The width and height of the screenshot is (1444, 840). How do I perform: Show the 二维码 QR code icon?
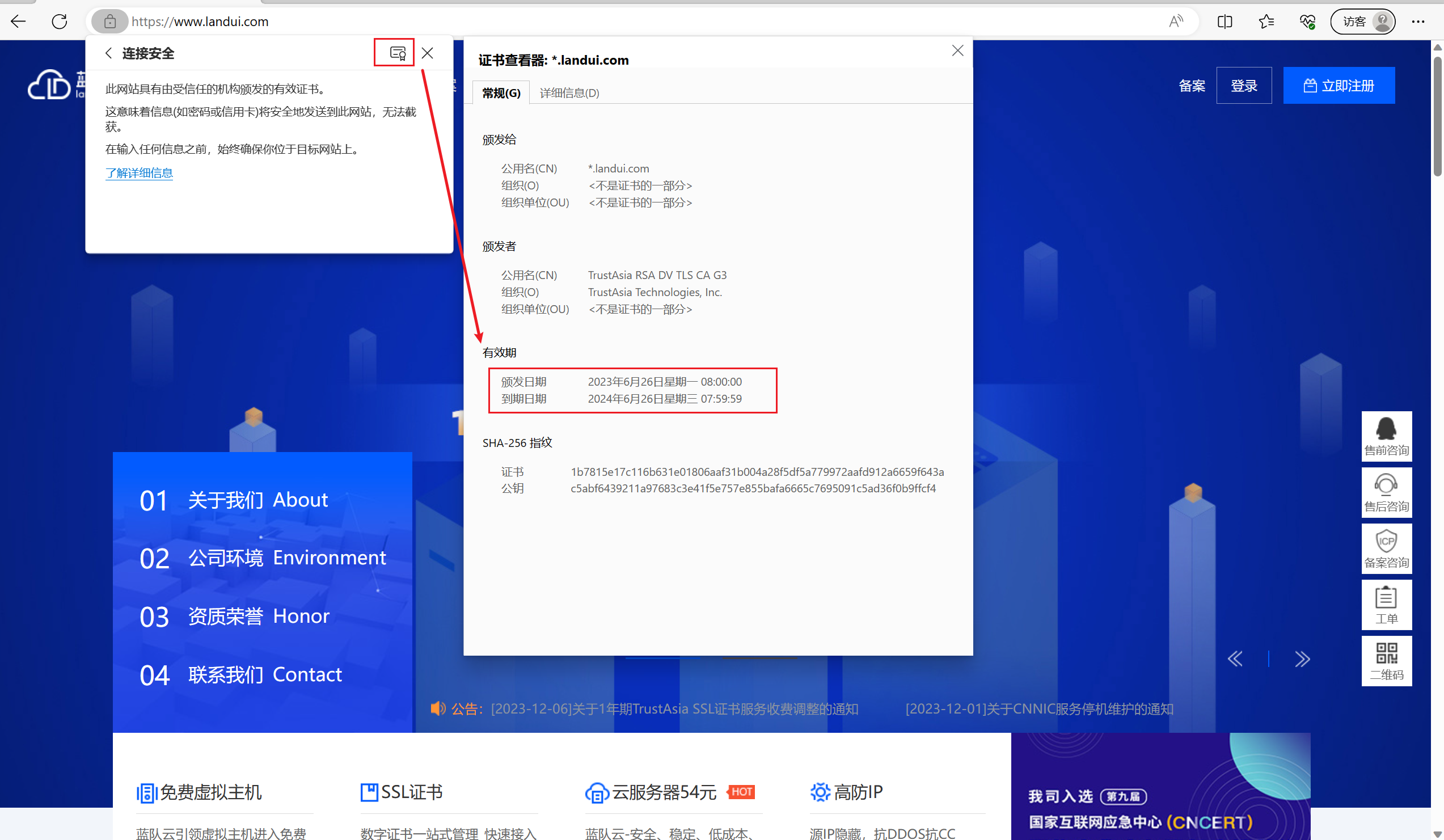[1387, 661]
